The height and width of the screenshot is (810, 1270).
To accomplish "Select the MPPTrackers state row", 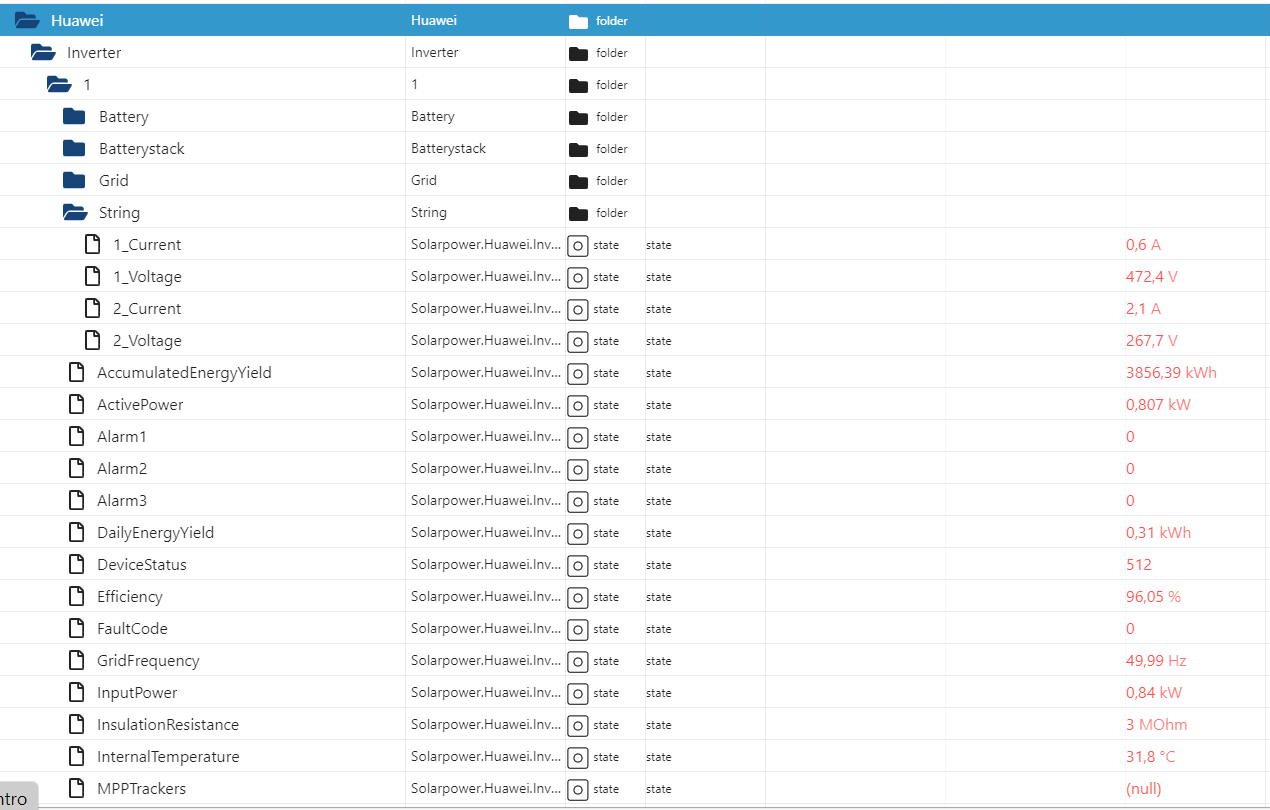I will tap(635, 788).
